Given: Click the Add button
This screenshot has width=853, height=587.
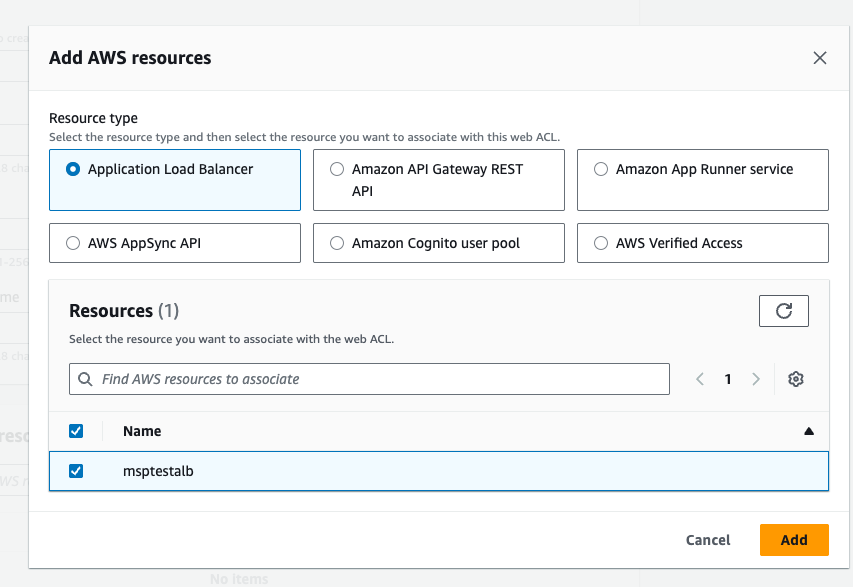Looking at the screenshot, I should point(794,540).
